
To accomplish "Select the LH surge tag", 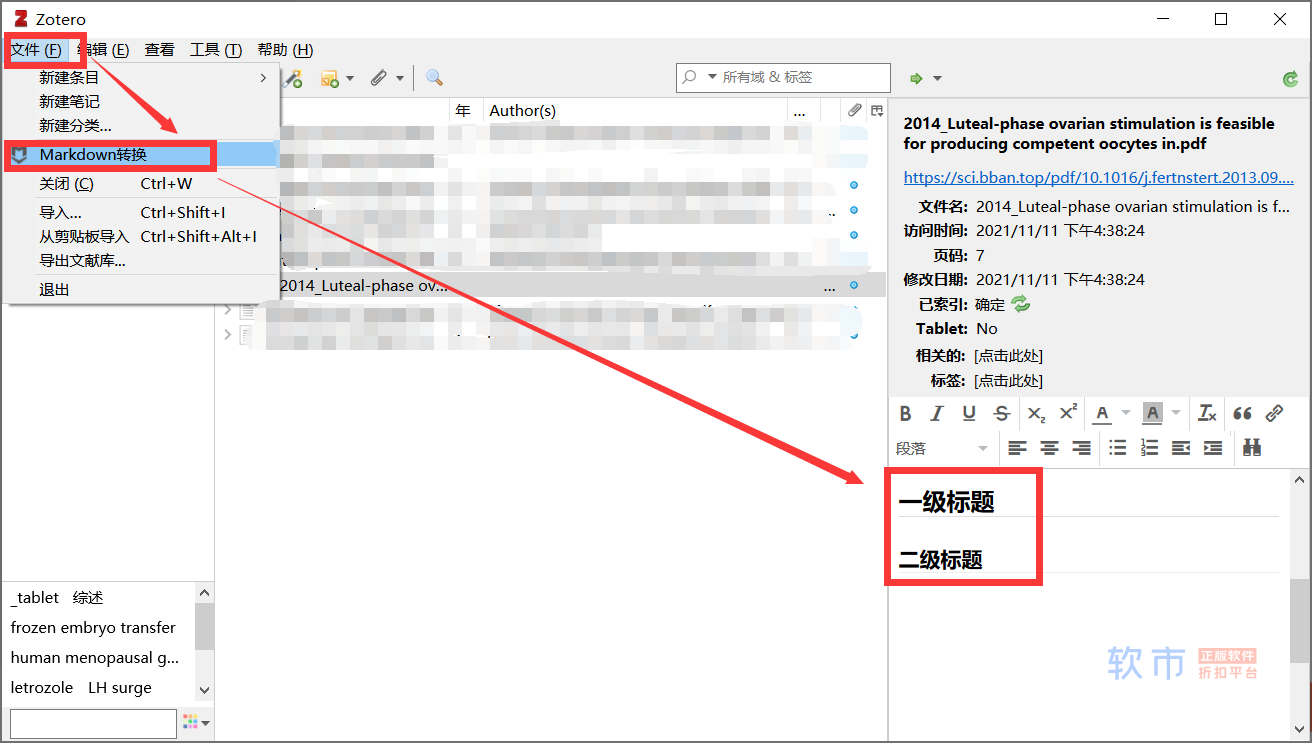I will pos(120,688).
